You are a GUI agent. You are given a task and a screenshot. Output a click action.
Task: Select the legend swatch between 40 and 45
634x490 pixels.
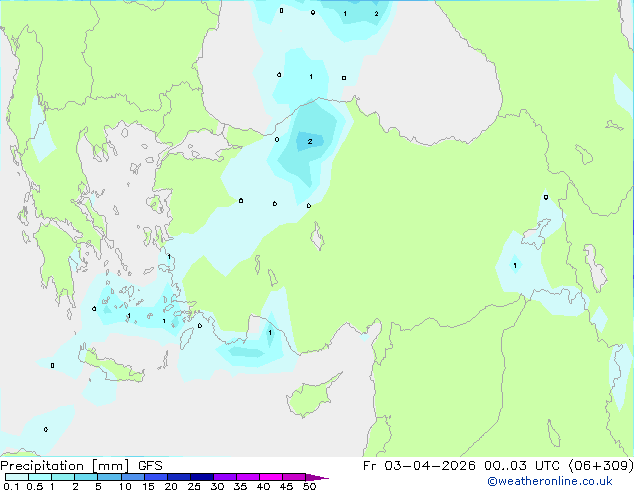tap(271, 477)
